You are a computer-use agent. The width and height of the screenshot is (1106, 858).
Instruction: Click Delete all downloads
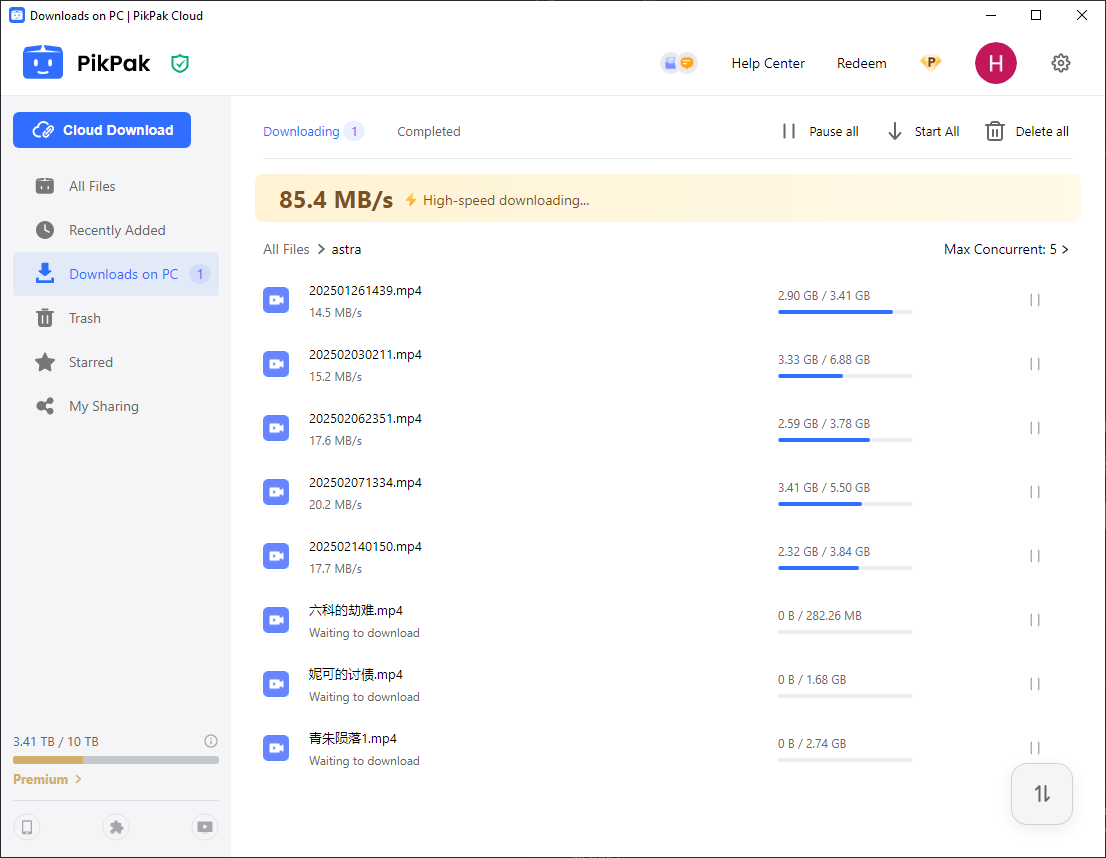tap(1027, 131)
